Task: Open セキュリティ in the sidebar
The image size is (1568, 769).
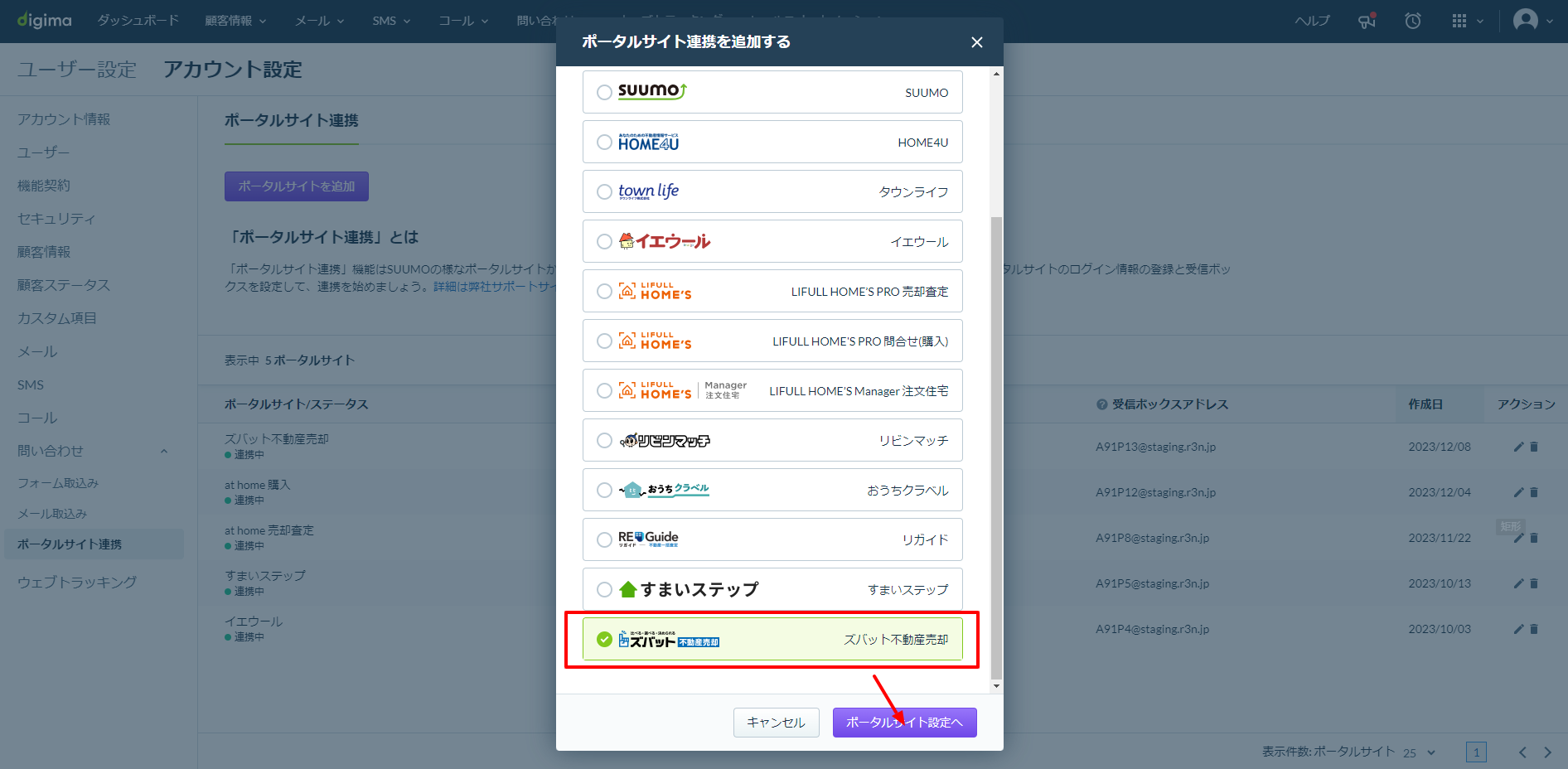Action: [x=56, y=219]
